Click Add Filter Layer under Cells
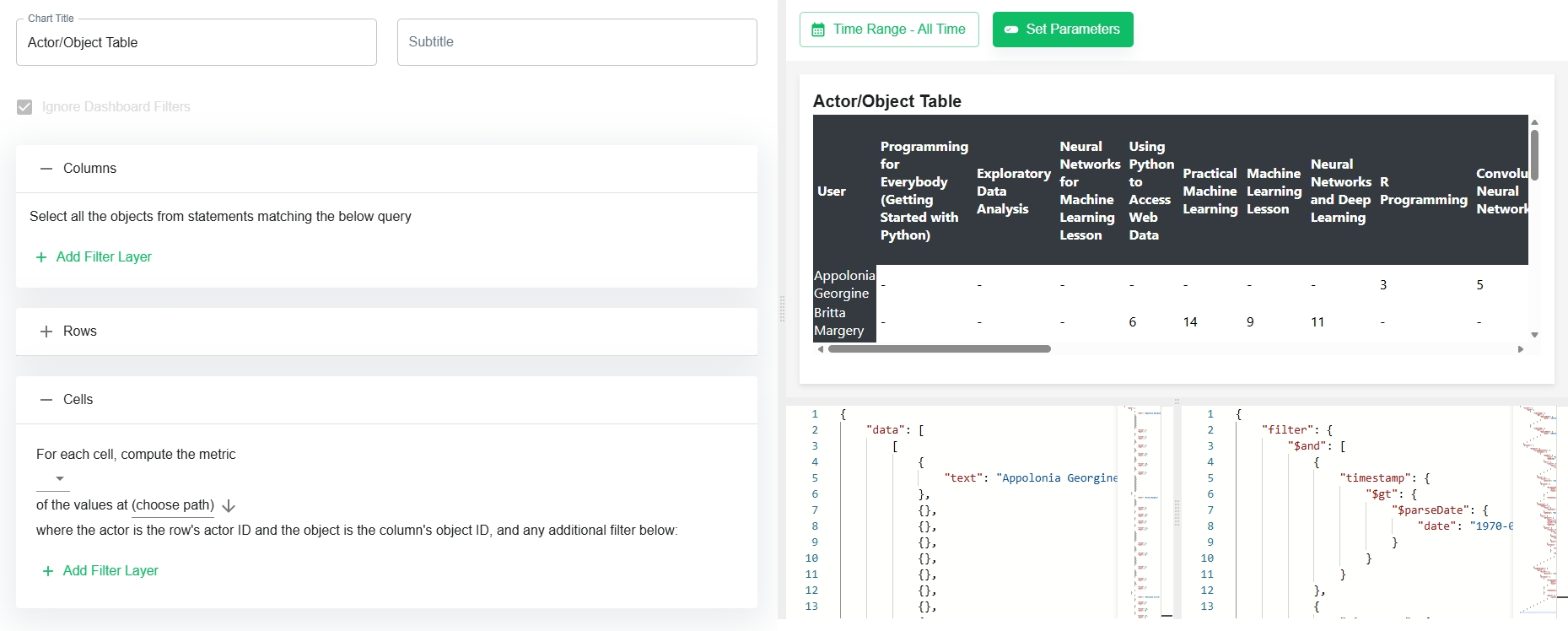 [x=110, y=571]
